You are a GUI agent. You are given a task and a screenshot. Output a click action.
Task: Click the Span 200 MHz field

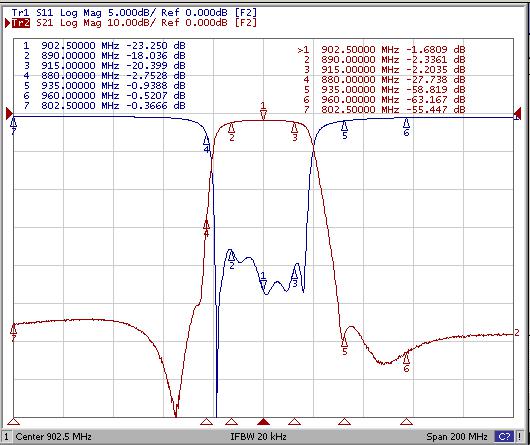tap(457, 437)
